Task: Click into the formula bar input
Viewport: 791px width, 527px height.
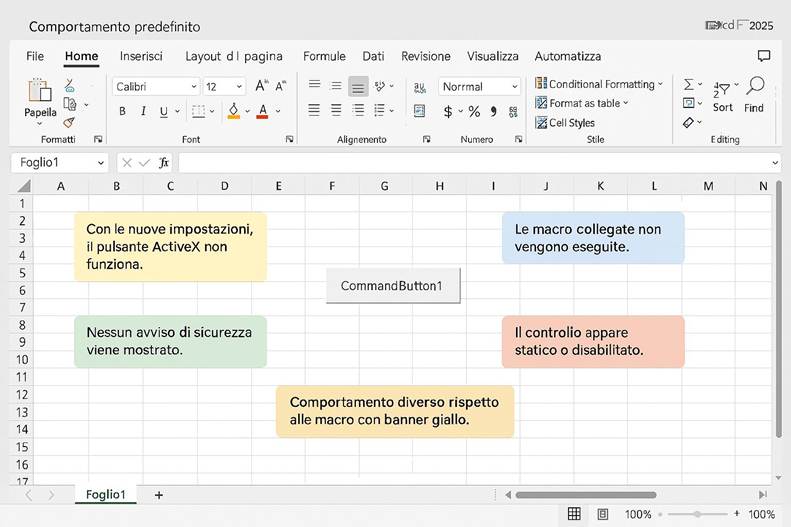Action: [474, 163]
